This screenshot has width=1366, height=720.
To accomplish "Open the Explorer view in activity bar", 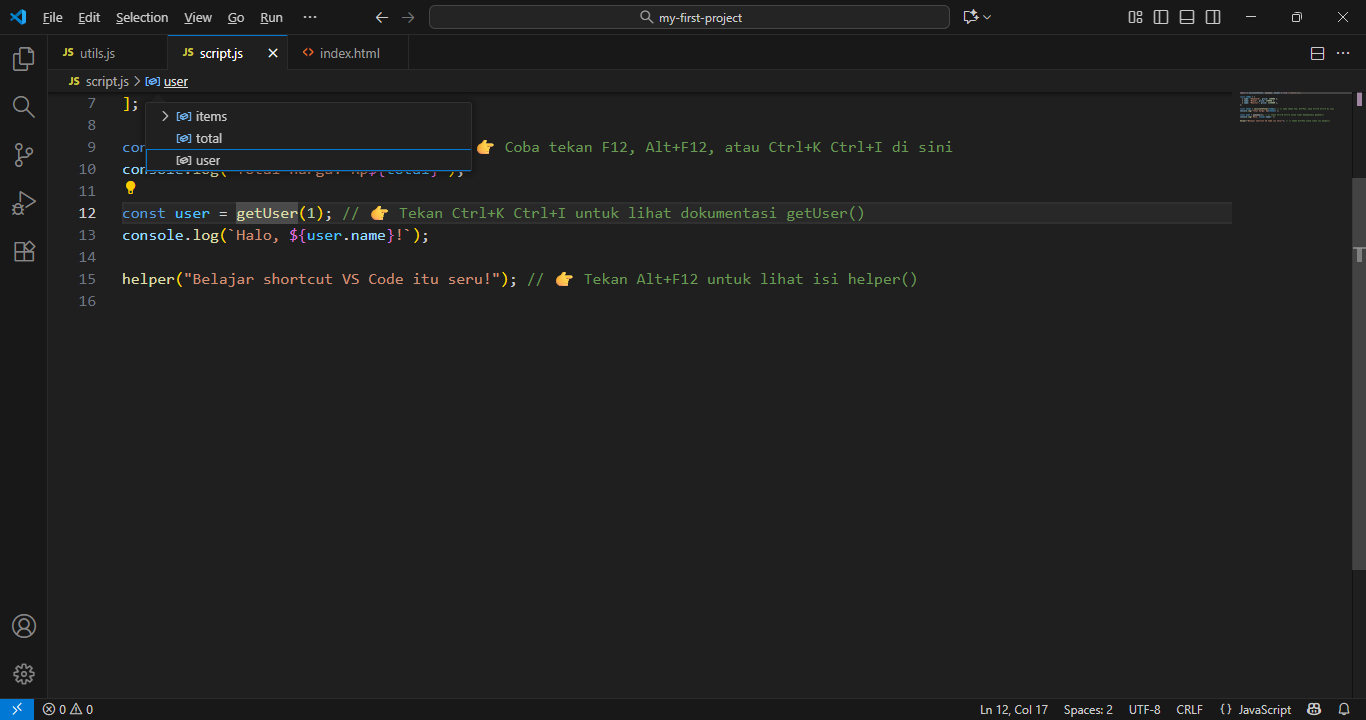I will (x=23, y=58).
